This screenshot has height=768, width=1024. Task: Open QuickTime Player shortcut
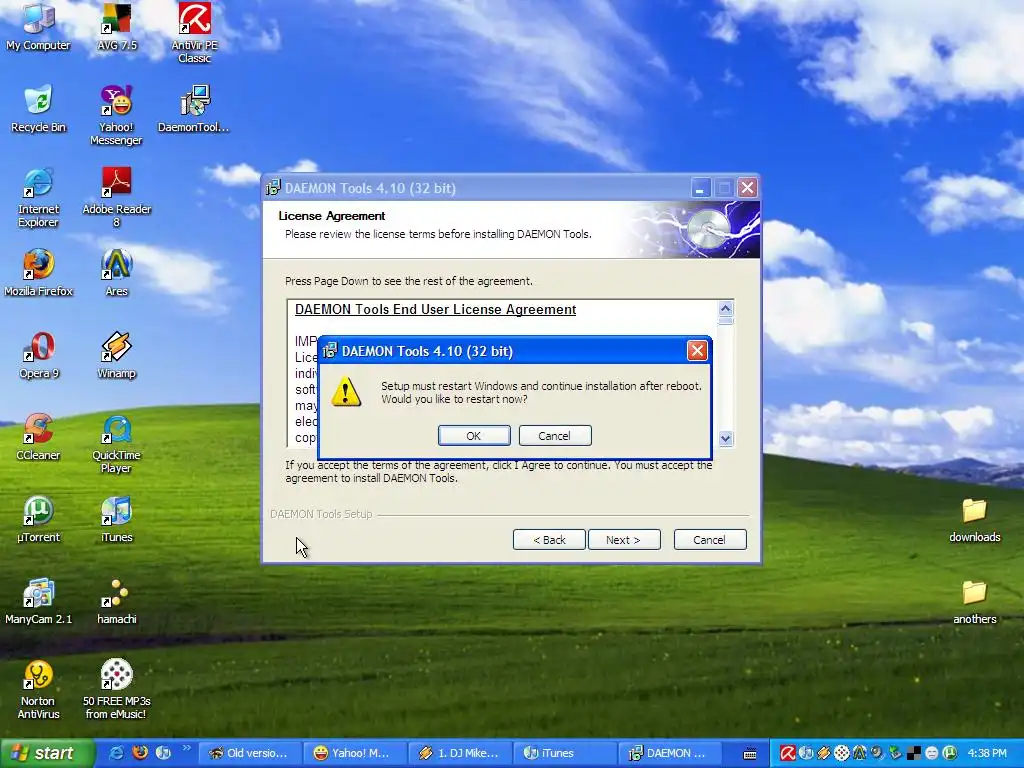tap(116, 444)
